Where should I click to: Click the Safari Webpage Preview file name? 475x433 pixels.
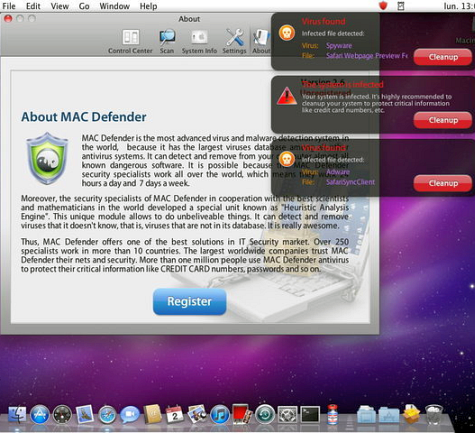[x=367, y=56]
